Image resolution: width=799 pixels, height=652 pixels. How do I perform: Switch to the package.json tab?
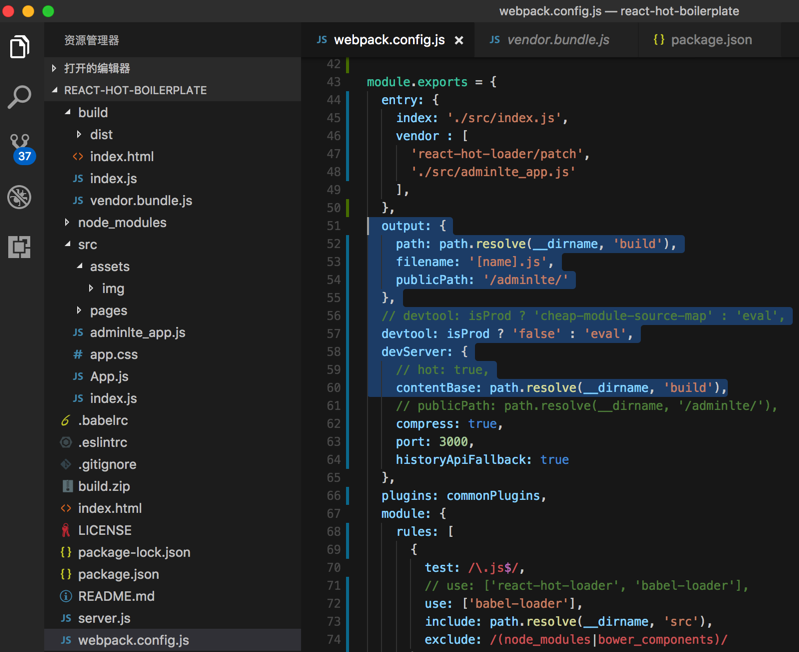pyautogui.click(x=710, y=40)
